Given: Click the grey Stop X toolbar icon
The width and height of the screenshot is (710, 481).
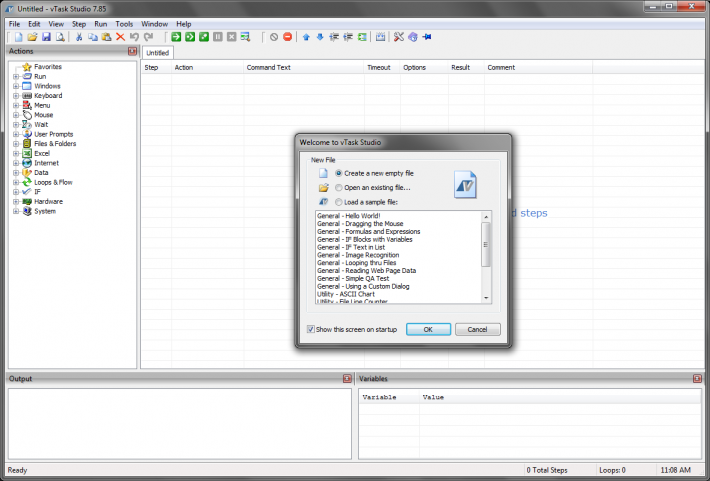Looking at the screenshot, I should pos(231,37).
